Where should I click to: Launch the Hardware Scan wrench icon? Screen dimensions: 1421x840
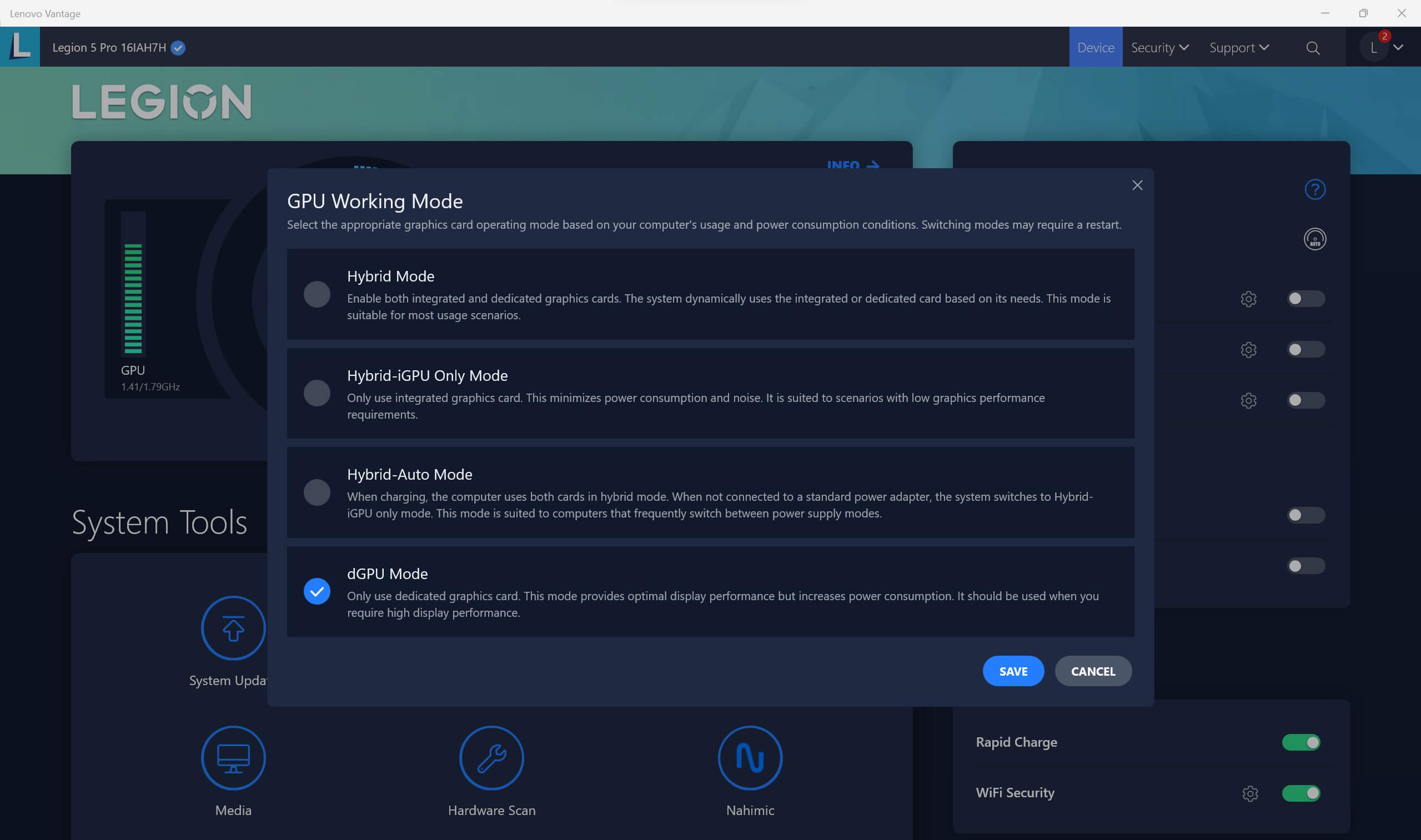(x=491, y=757)
